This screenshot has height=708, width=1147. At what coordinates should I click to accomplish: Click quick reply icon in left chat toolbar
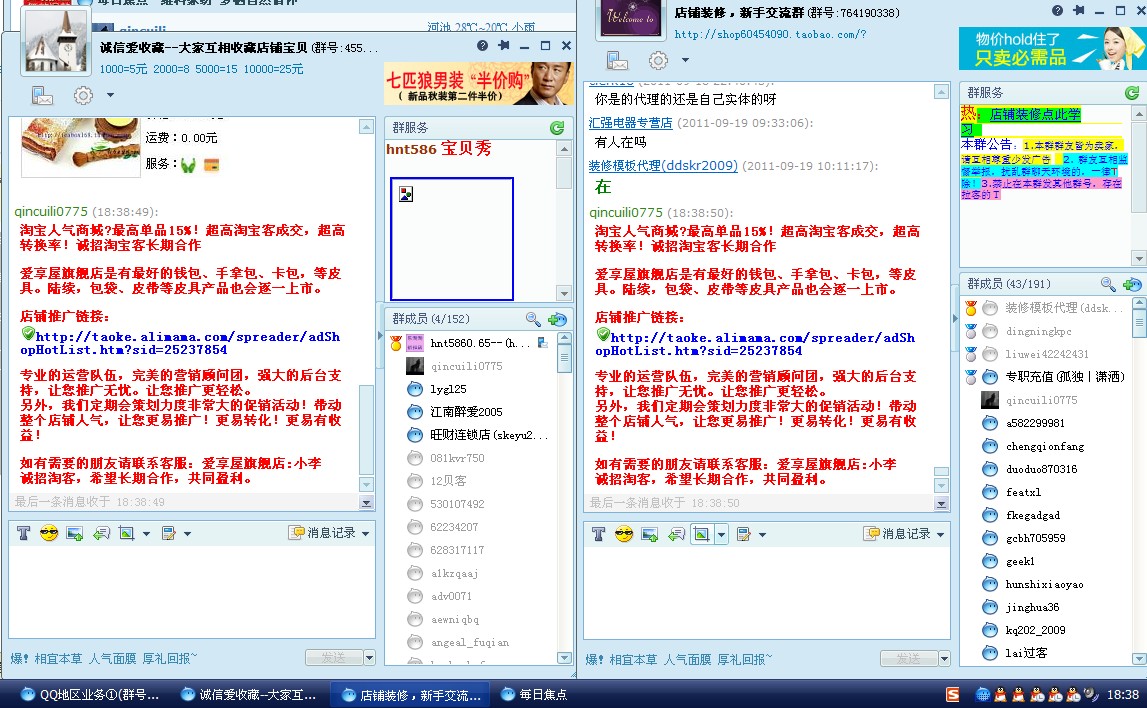(x=101, y=533)
